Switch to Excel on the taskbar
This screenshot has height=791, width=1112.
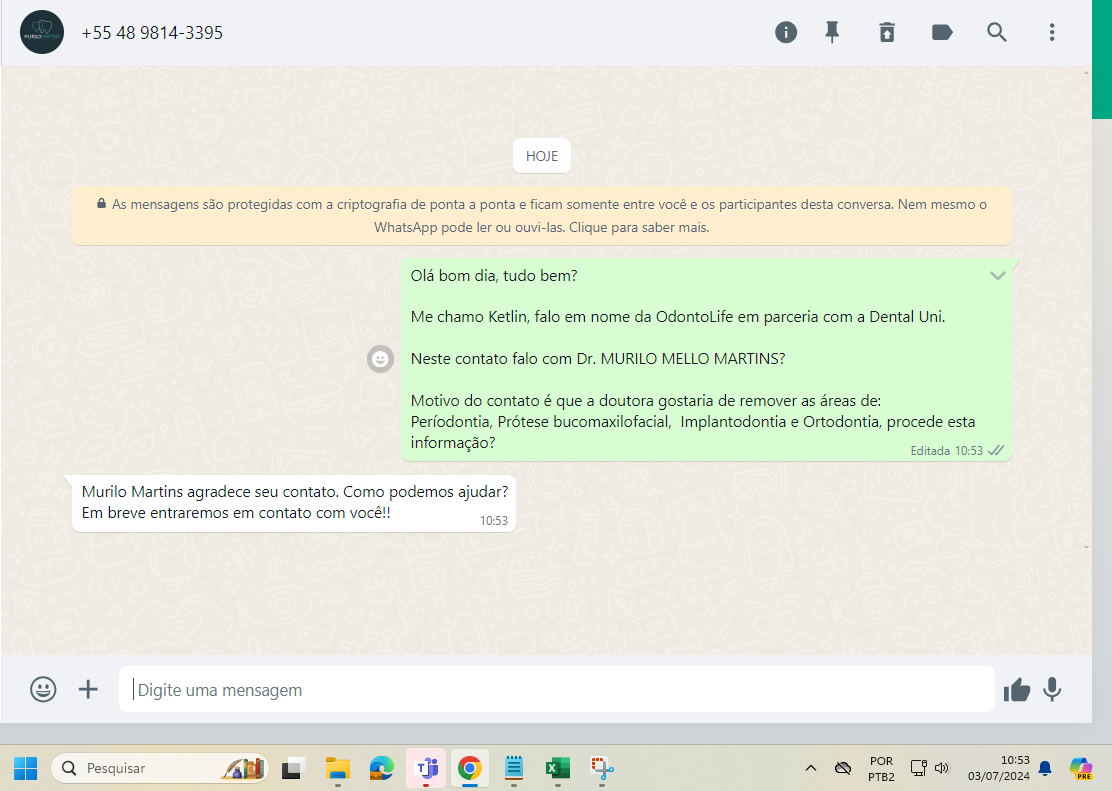coord(558,768)
